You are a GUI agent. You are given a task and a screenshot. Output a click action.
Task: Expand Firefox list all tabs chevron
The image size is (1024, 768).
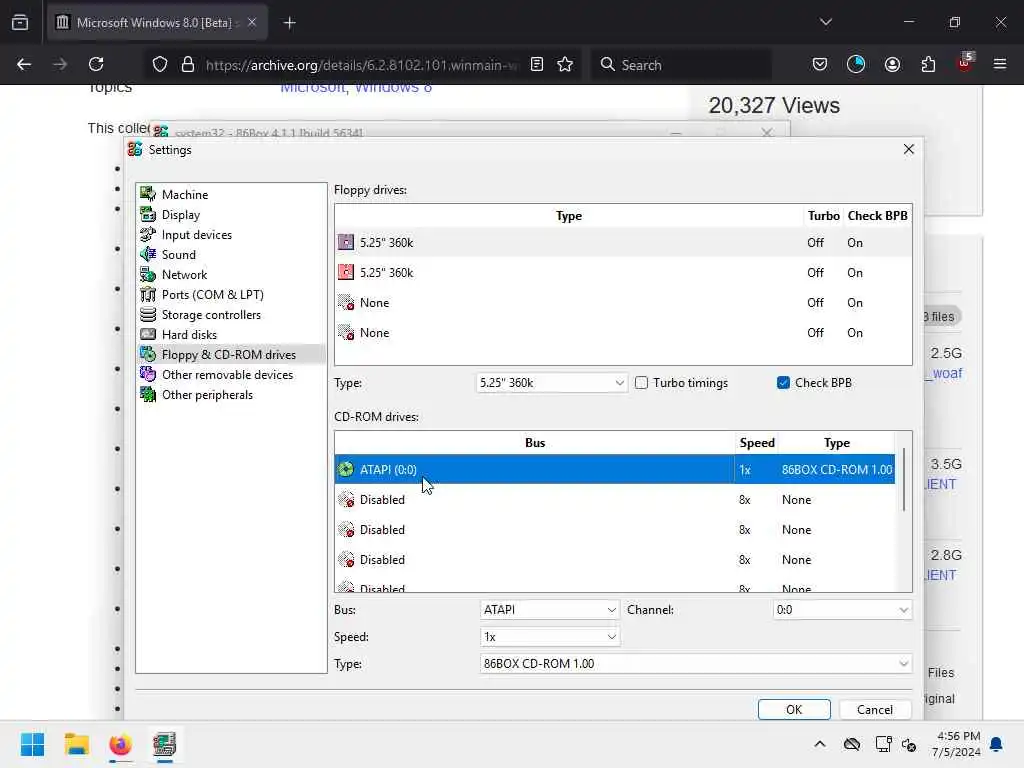pos(825,22)
